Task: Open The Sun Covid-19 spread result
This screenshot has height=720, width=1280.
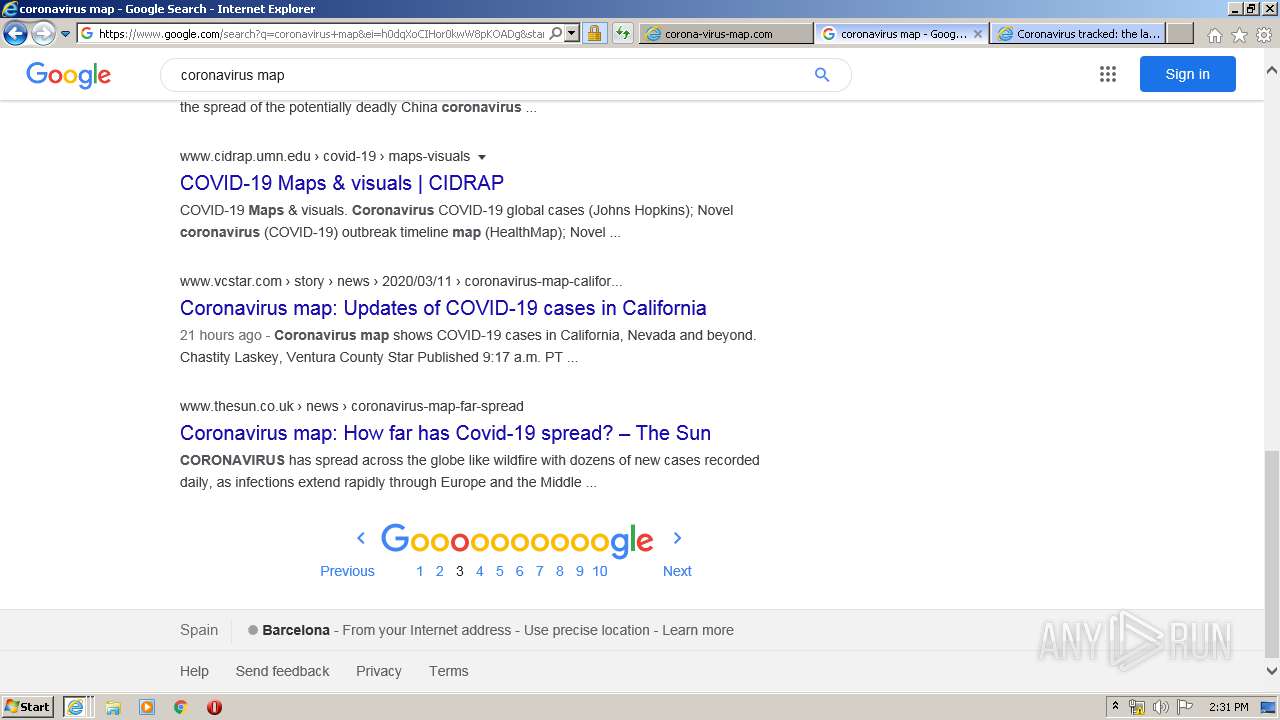Action: [x=445, y=433]
